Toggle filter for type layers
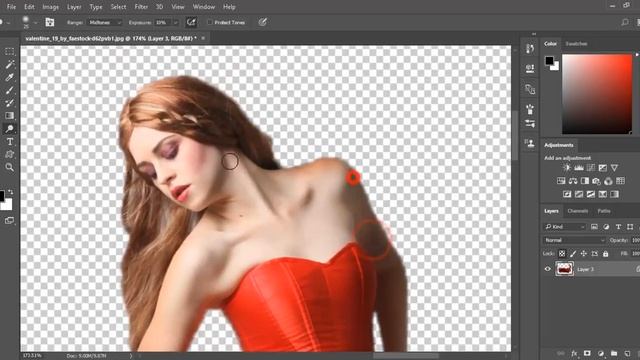Image resolution: width=640 pixels, height=360 pixels. coord(618,227)
